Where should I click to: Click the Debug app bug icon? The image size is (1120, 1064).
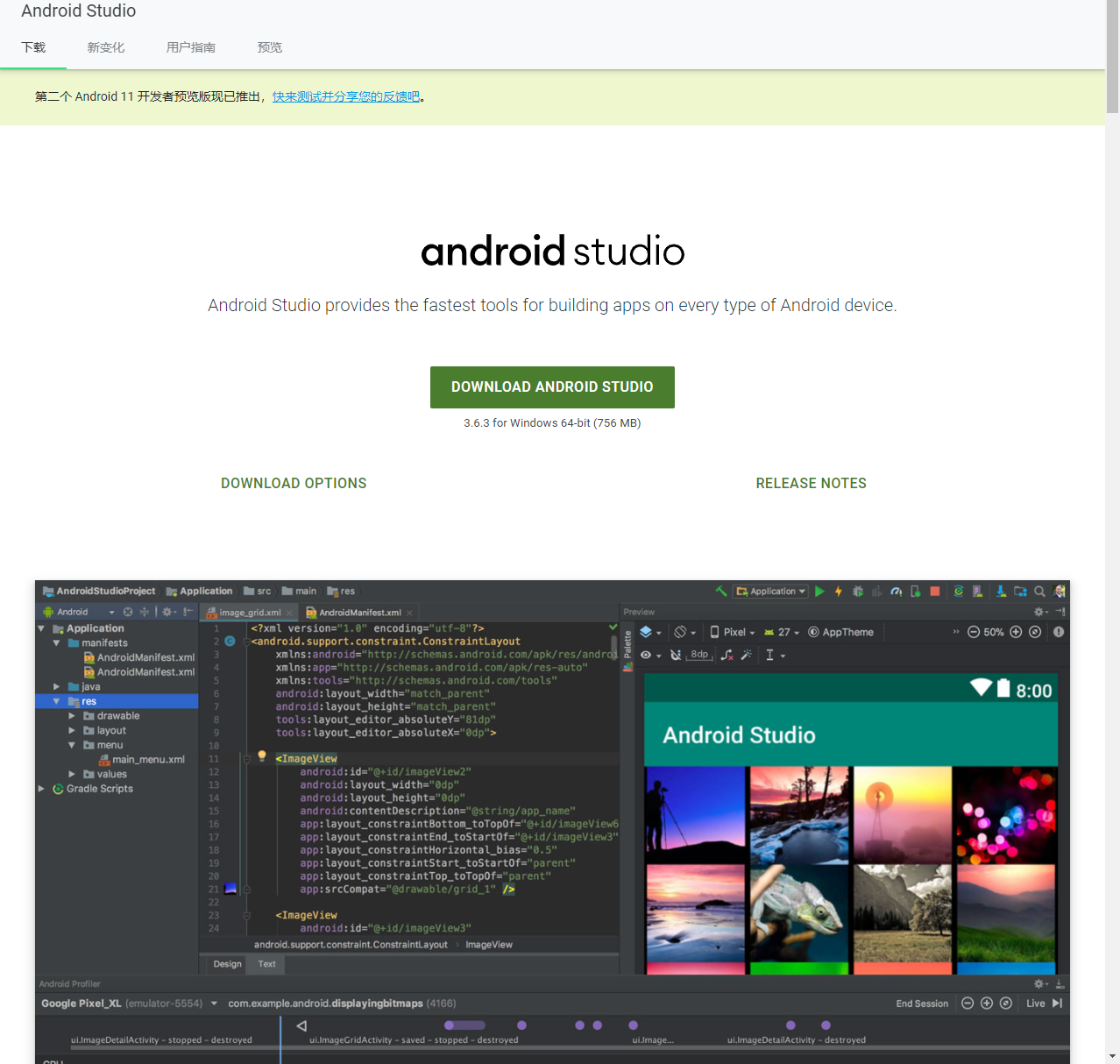point(858,592)
